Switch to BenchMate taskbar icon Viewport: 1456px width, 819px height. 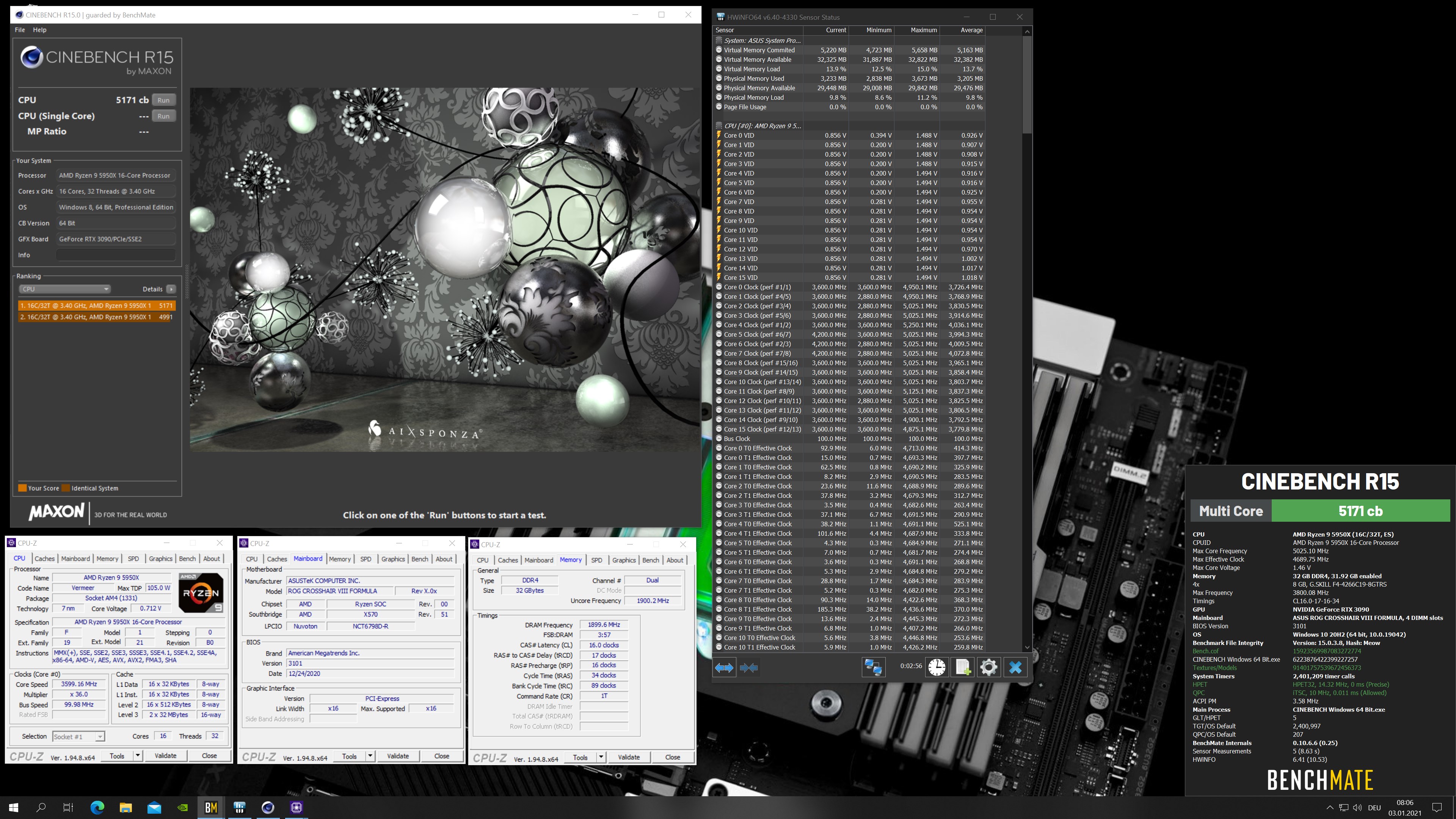point(211,807)
